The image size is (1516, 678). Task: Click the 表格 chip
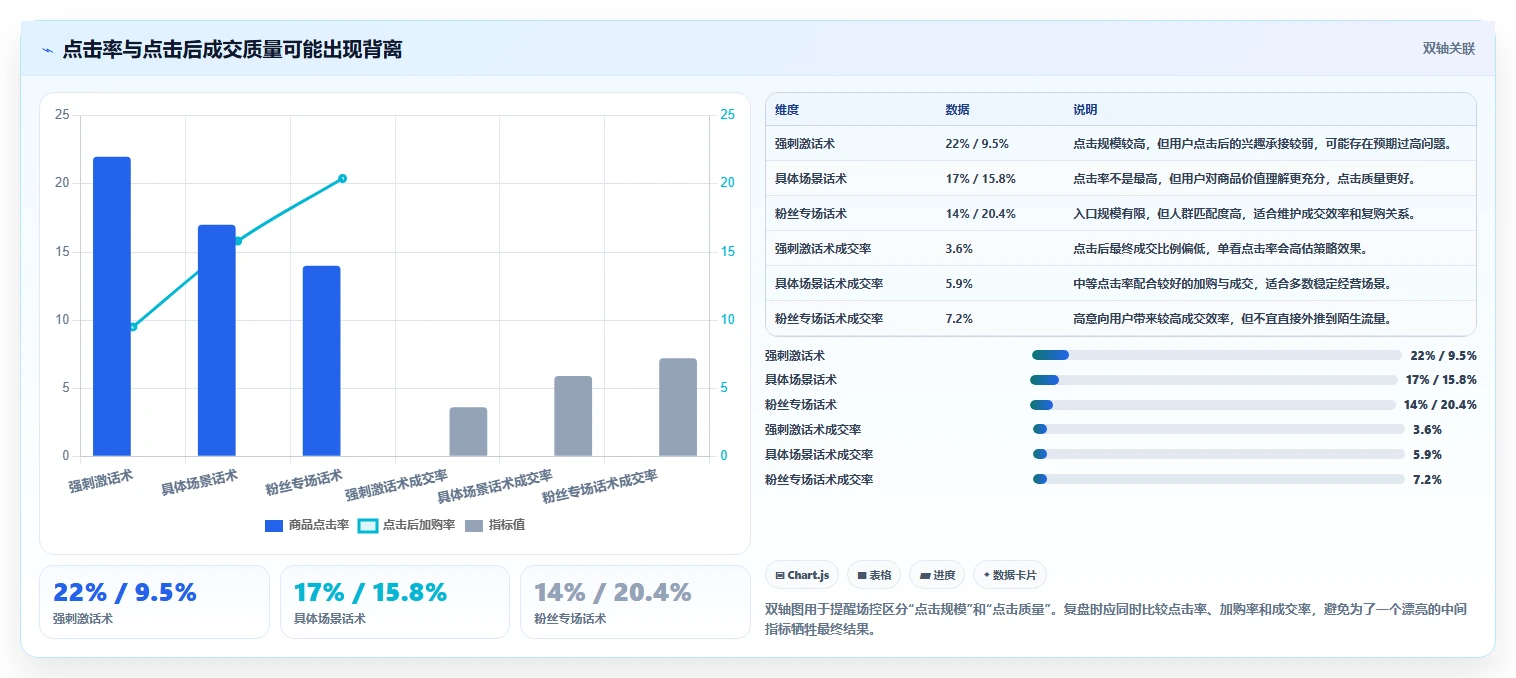(x=874, y=575)
